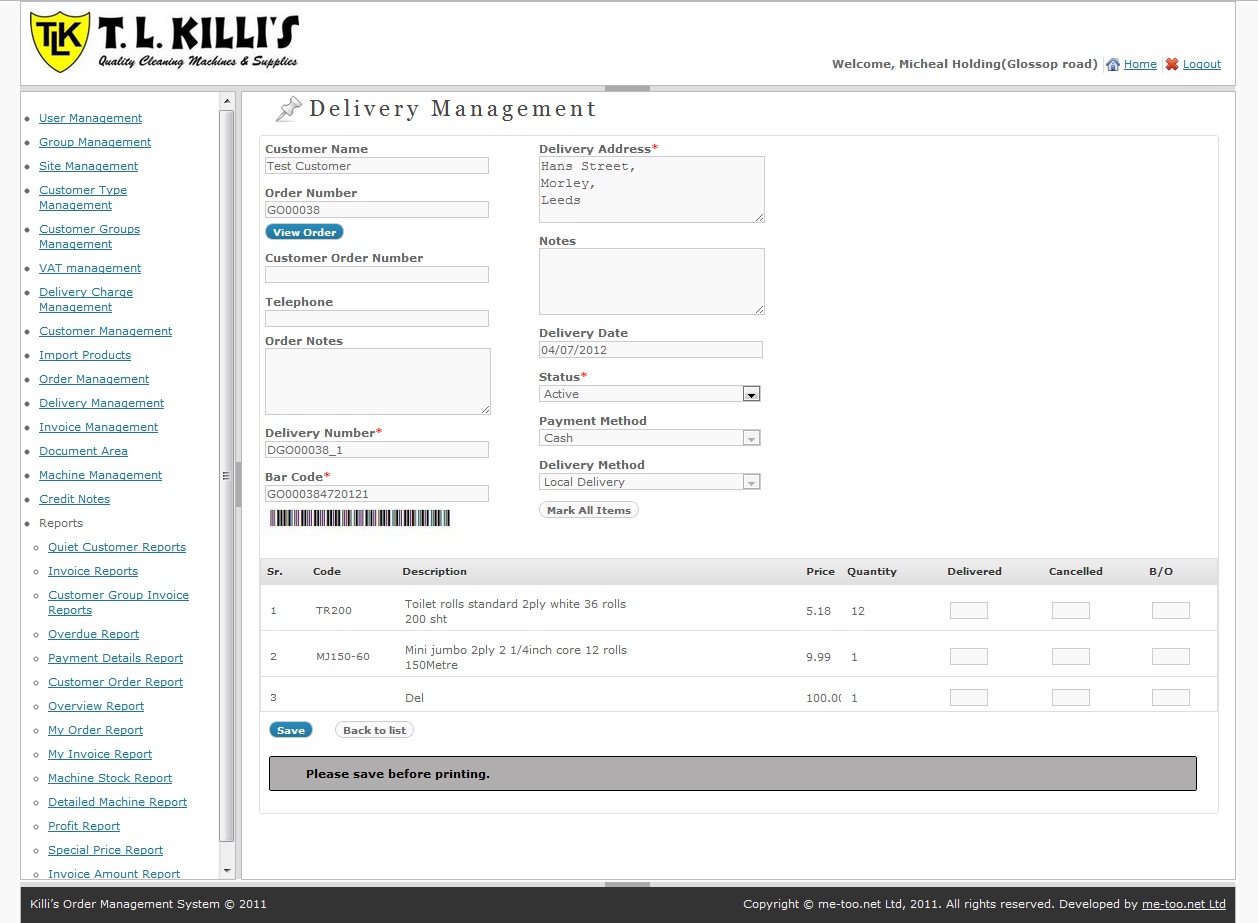Open Customer Groups Management page

(x=89, y=236)
